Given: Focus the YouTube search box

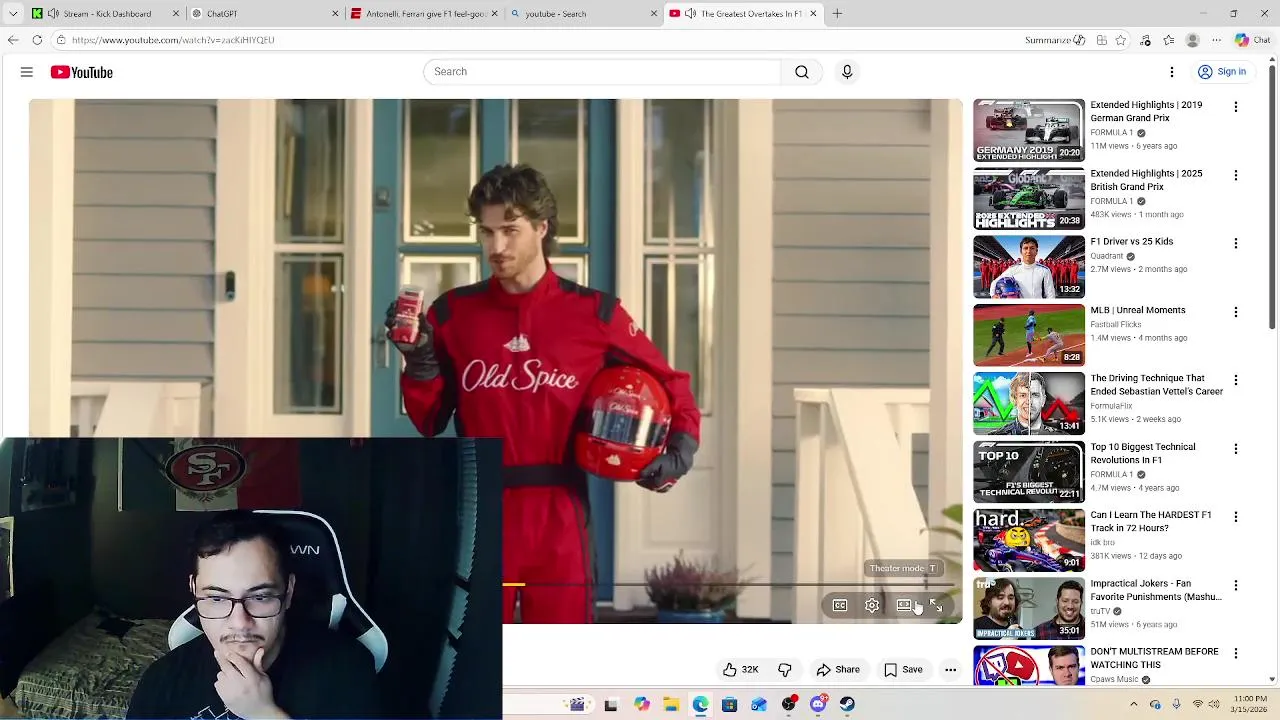Looking at the screenshot, I should pyautogui.click(x=603, y=72).
